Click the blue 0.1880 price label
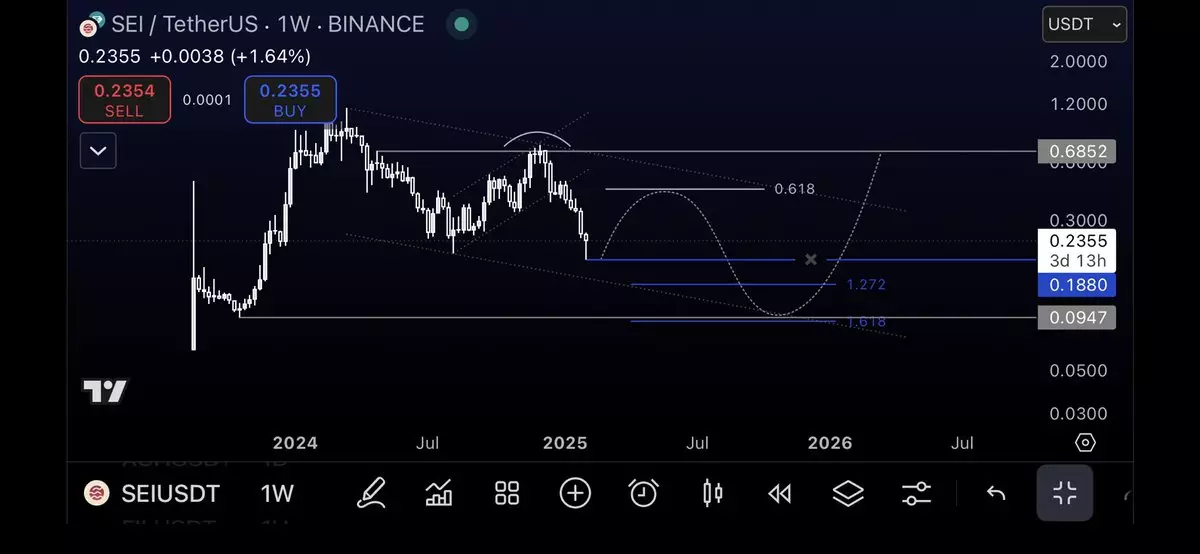1200x554 pixels. pos(1077,286)
